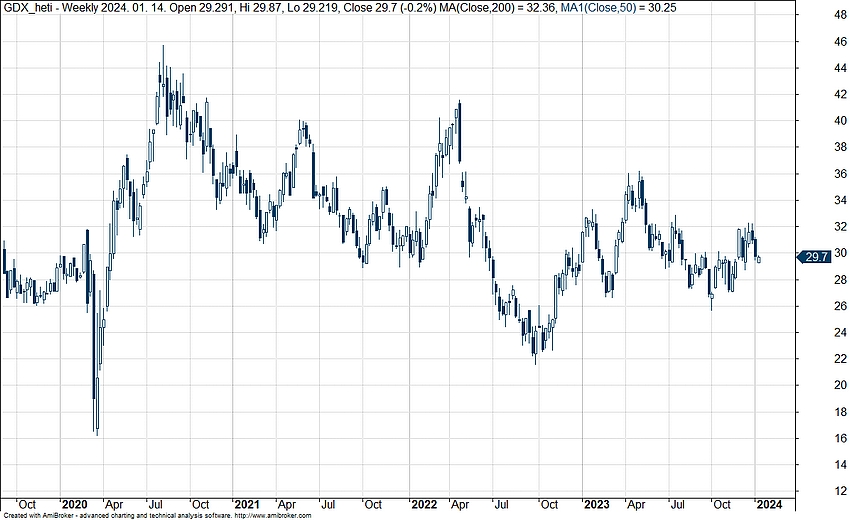
Task: Click the 2021 year label on time axis
Action: click(247, 504)
